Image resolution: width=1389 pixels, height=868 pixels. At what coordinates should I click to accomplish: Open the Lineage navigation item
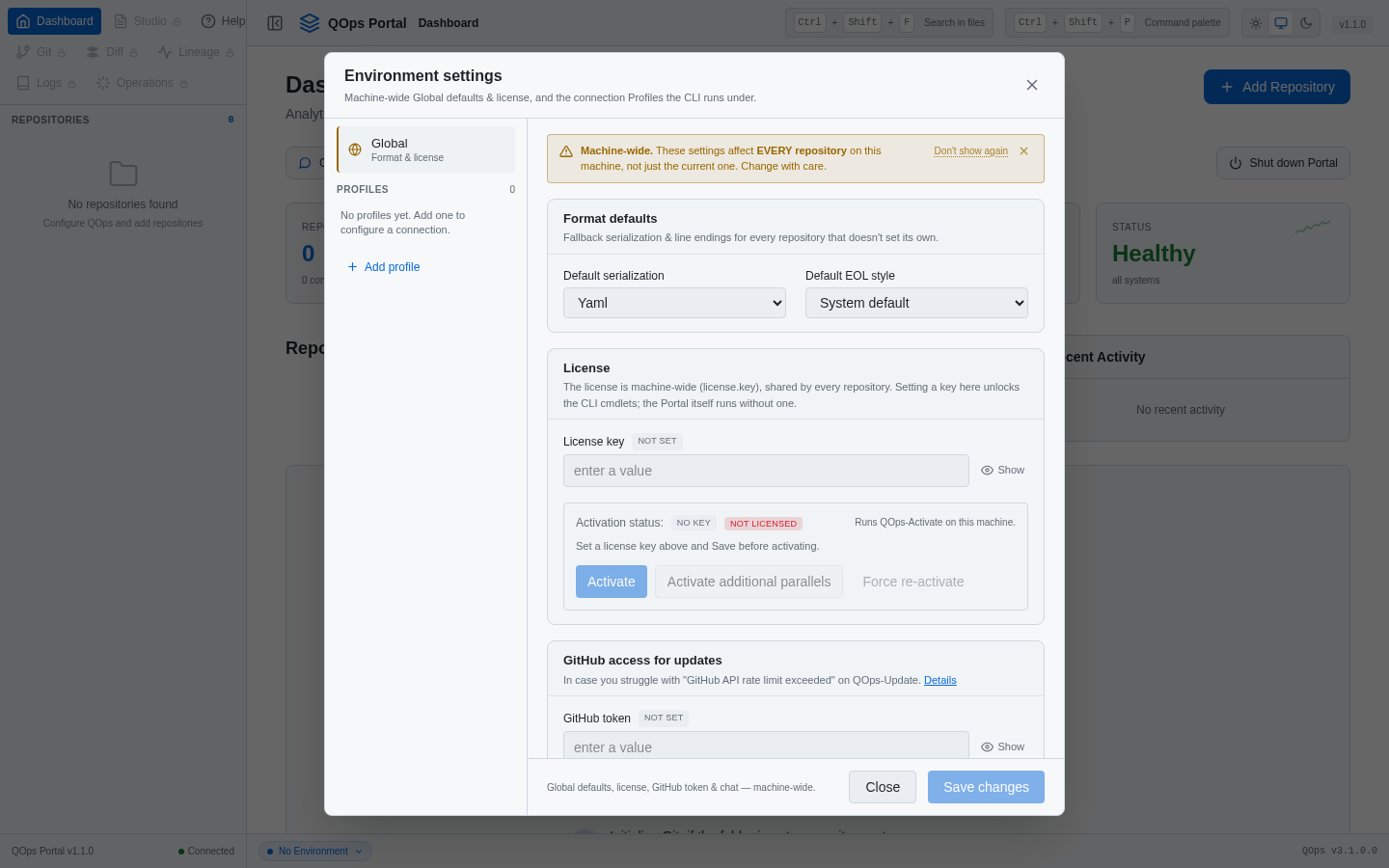[x=196, y=52]
